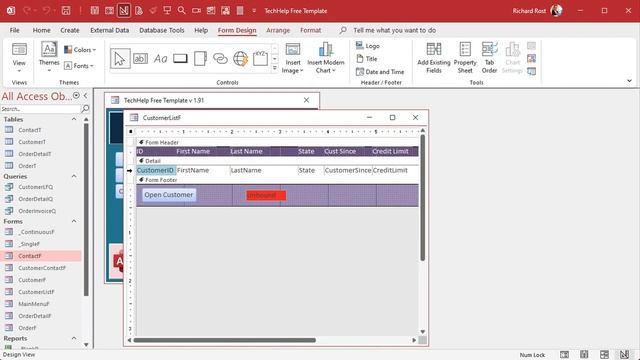
Task: Select the Web Browser control tool
Action: (240, 59)
